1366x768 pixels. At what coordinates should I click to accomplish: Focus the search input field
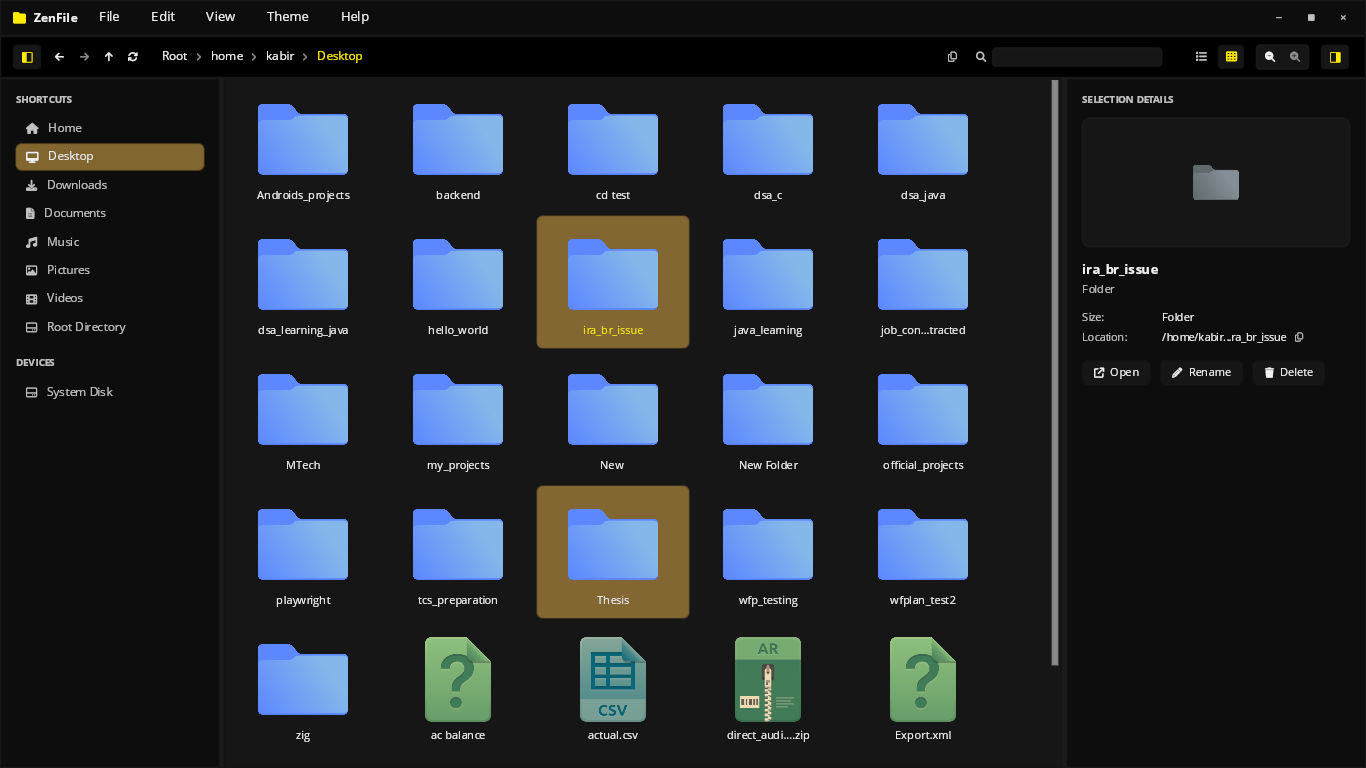(x=1077, y=57)
